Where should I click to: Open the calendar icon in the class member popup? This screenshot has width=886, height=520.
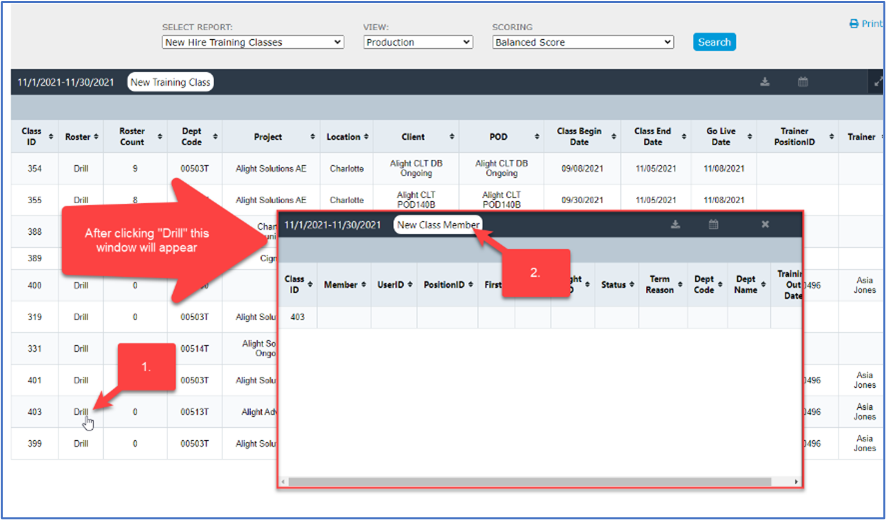point(714,225)
